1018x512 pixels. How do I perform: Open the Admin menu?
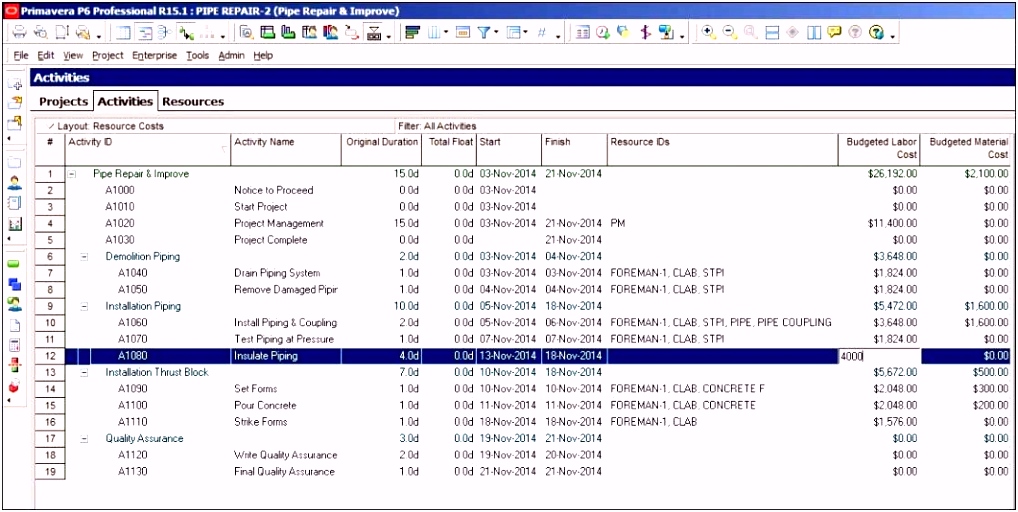231,56
